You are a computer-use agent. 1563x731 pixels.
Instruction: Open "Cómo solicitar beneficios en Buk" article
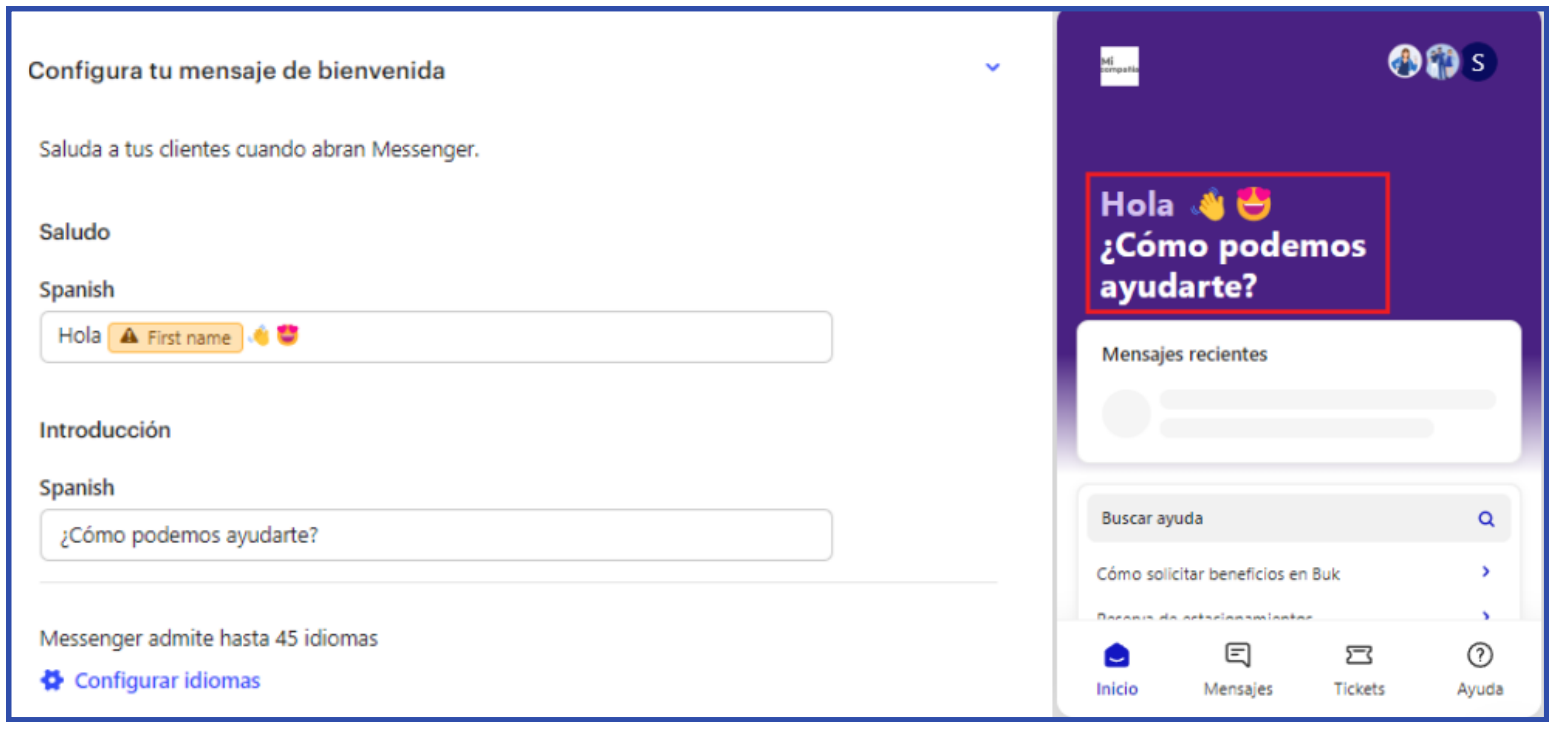1218,574
